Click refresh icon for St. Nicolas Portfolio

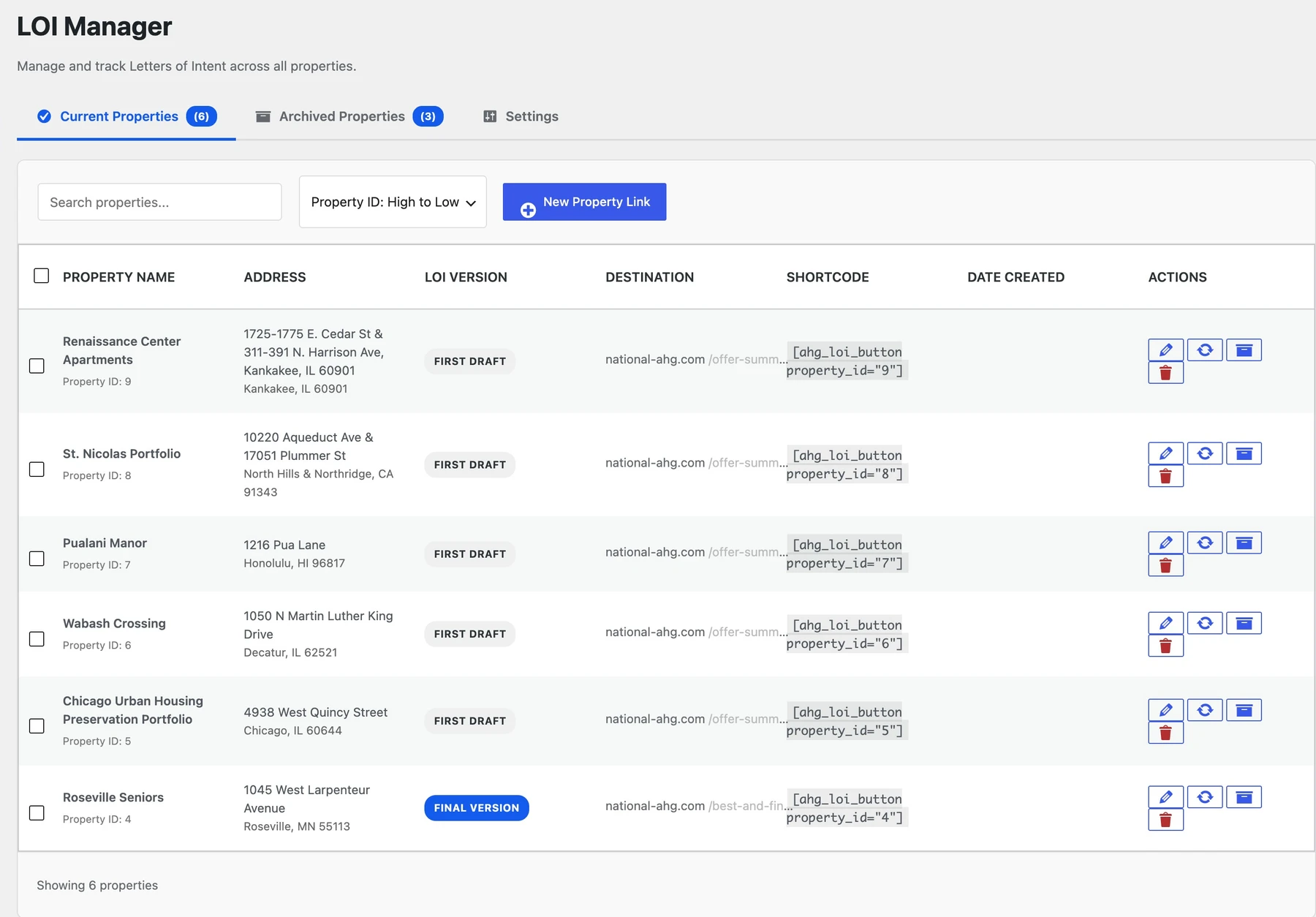[x=1205, y=453]
